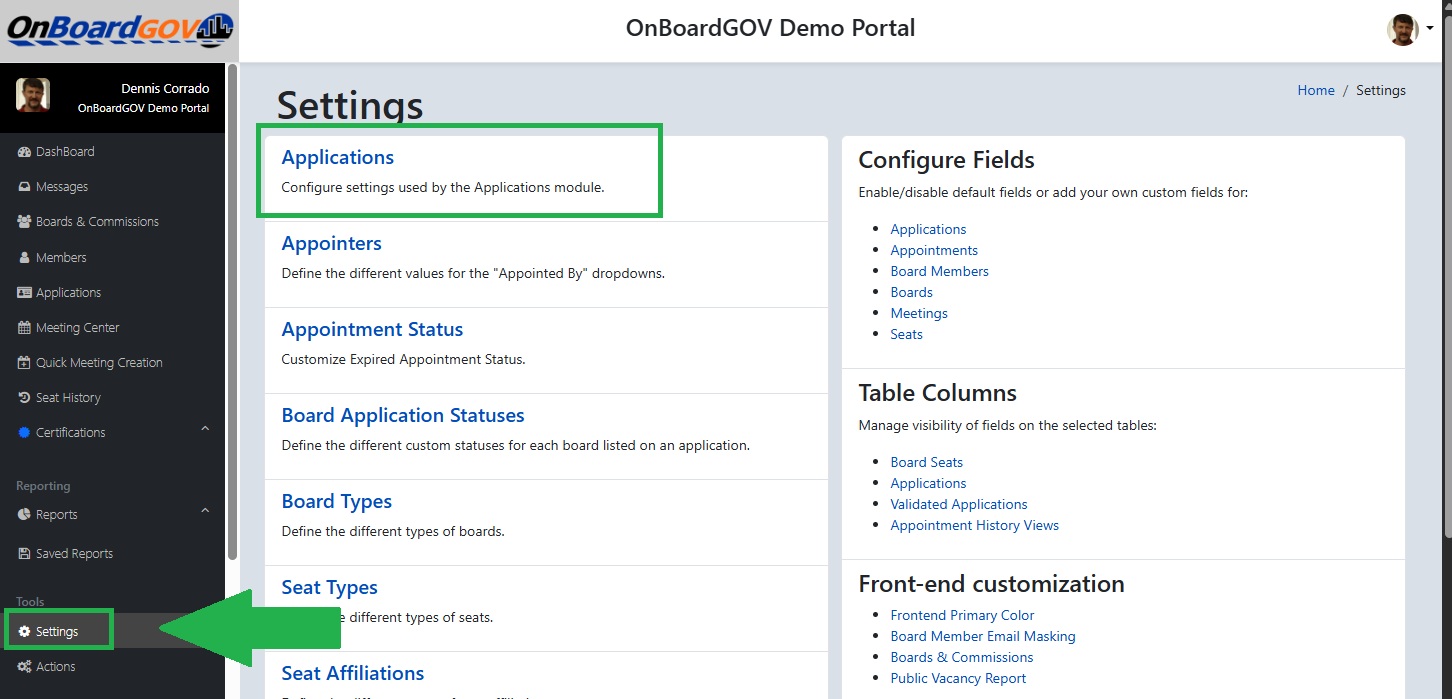Viewport: 1452px width, 699px height.
Task: Click the Members person icon
Action: pyautogui.click(x=25, y=257)
